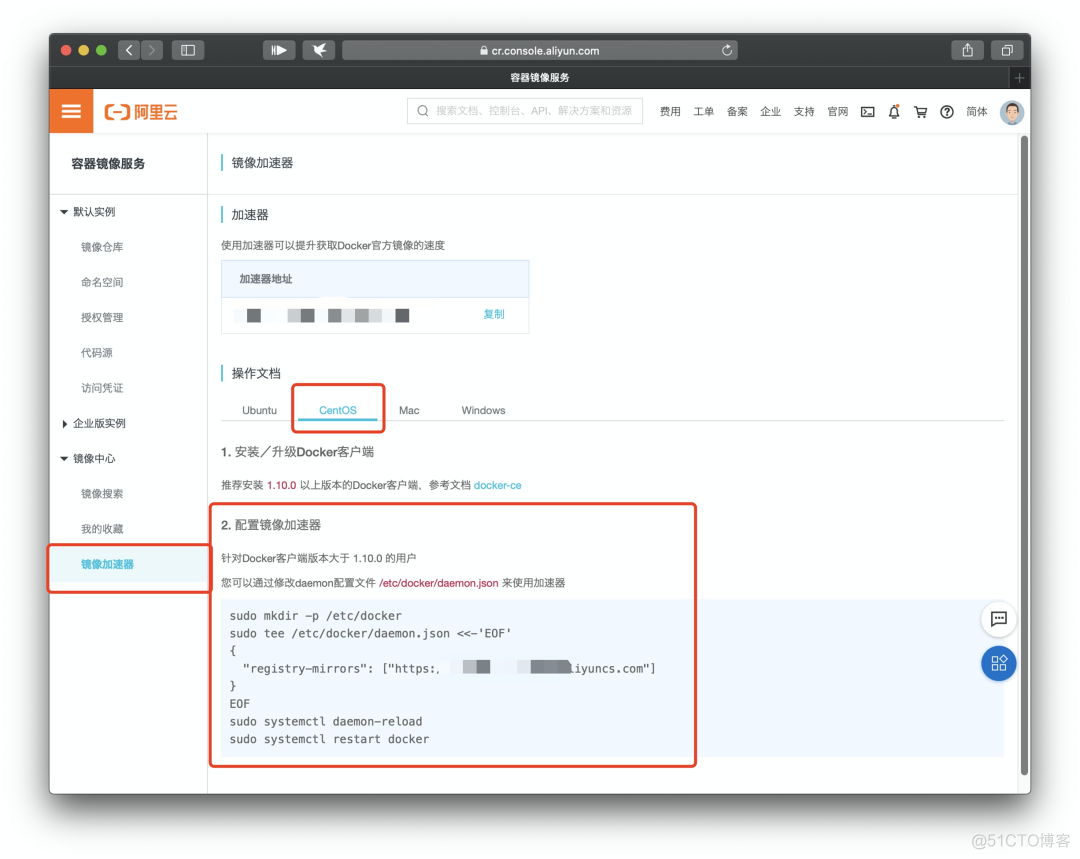The height and width of the screenshot is (859, 1080).
Task: Open the user avatar profile picture
Action: [1011, 112]
